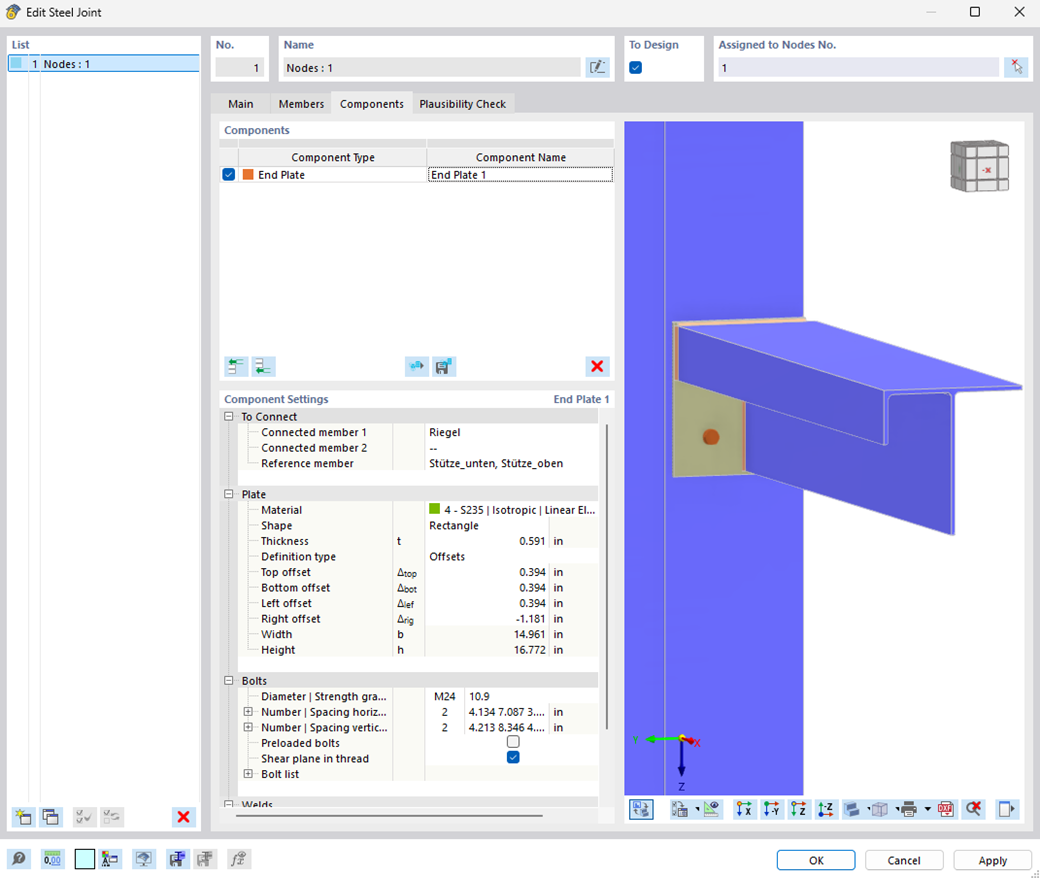Set viewport view in X direction

click(x=744, y=809)
